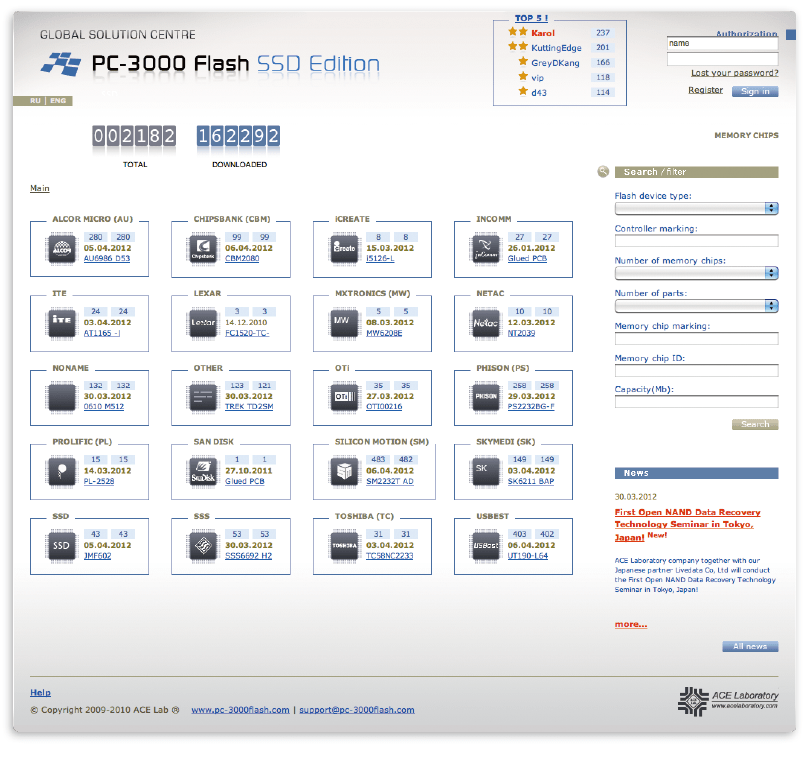The image size is (810, 772).
Task: Select the ENG language tab
Action: pyautogui.click(x=56, y=100)
